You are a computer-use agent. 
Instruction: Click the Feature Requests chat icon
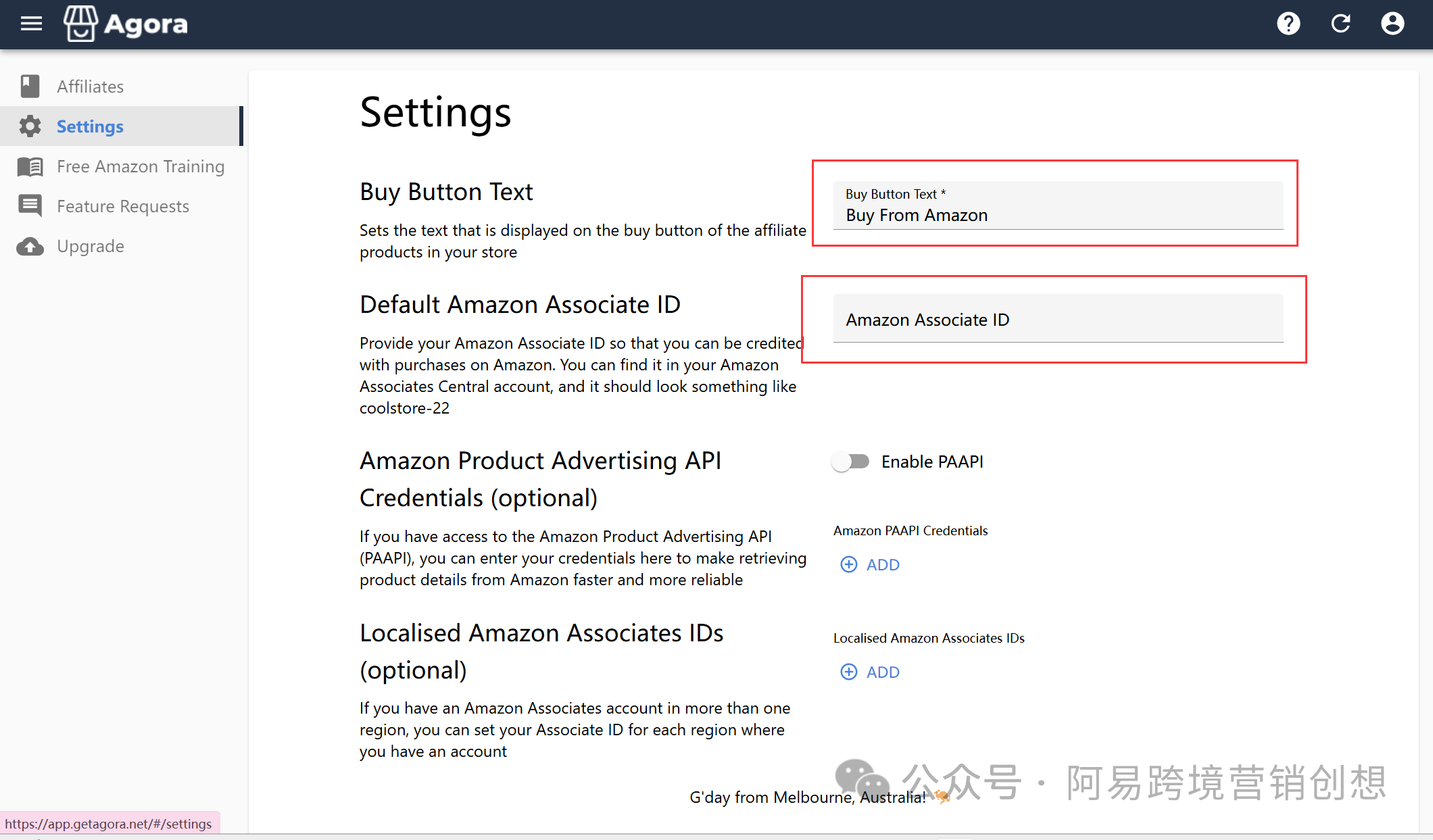coord(30,205)
